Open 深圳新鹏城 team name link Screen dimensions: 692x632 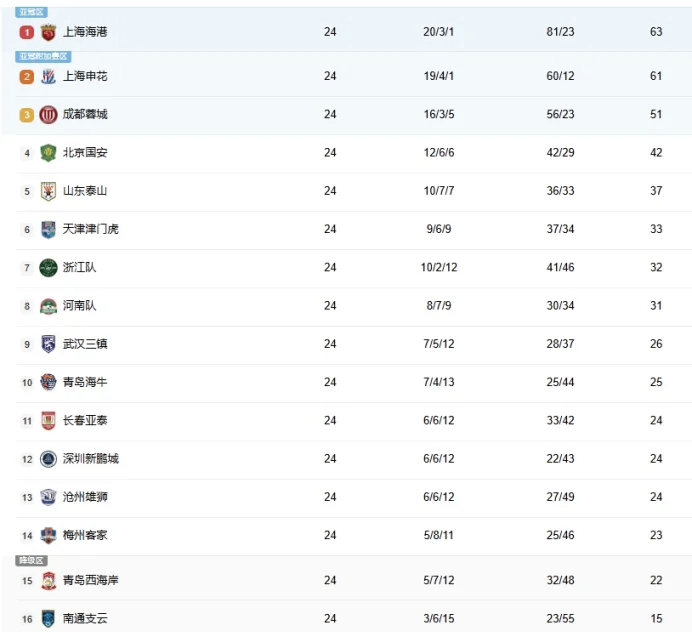click(x=90, y=459)
